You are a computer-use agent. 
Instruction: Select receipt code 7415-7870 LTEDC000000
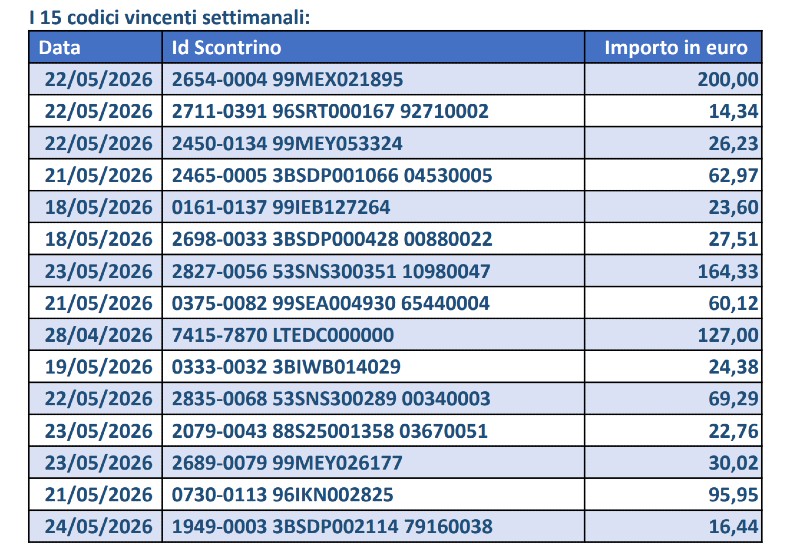pyautogui.click(x=283, y=335)
